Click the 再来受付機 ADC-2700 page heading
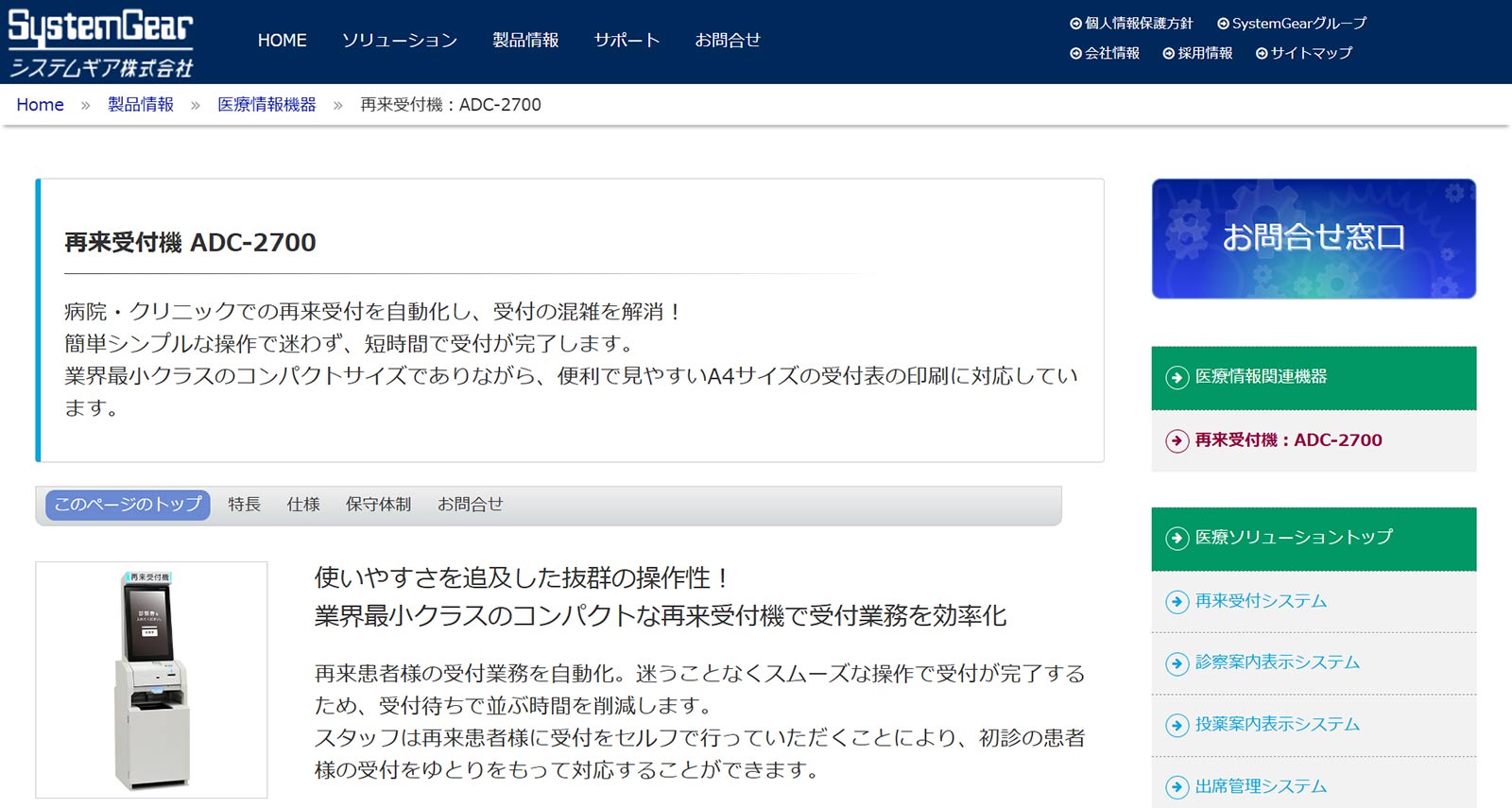The width and height of the screenshot is (1512, 808). pos(190,243)
